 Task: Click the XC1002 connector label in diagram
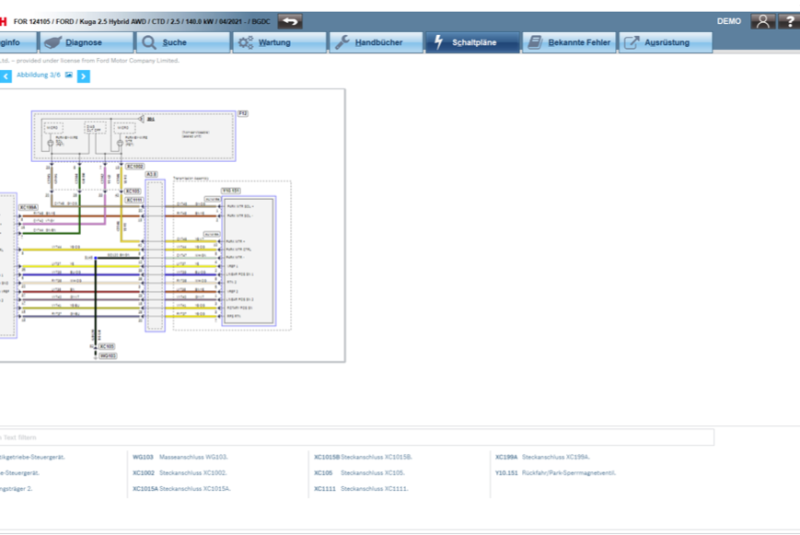click(135, 166)
